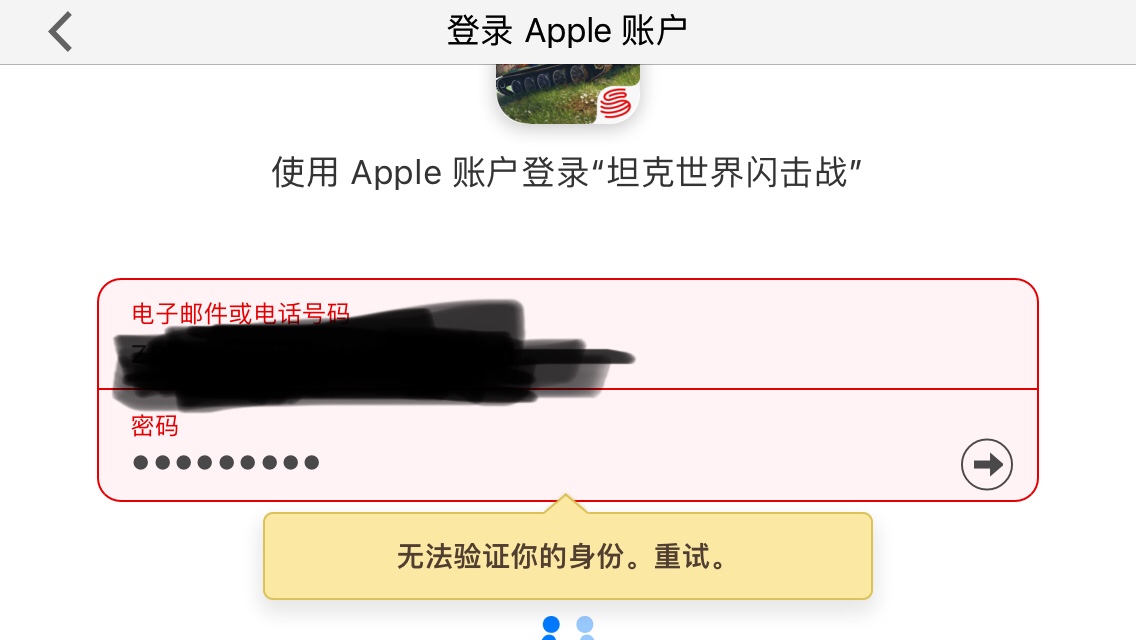The image size is (1136, 640).
Task: Submit login with the circled arrow button
Action: [x=987, y=464]
